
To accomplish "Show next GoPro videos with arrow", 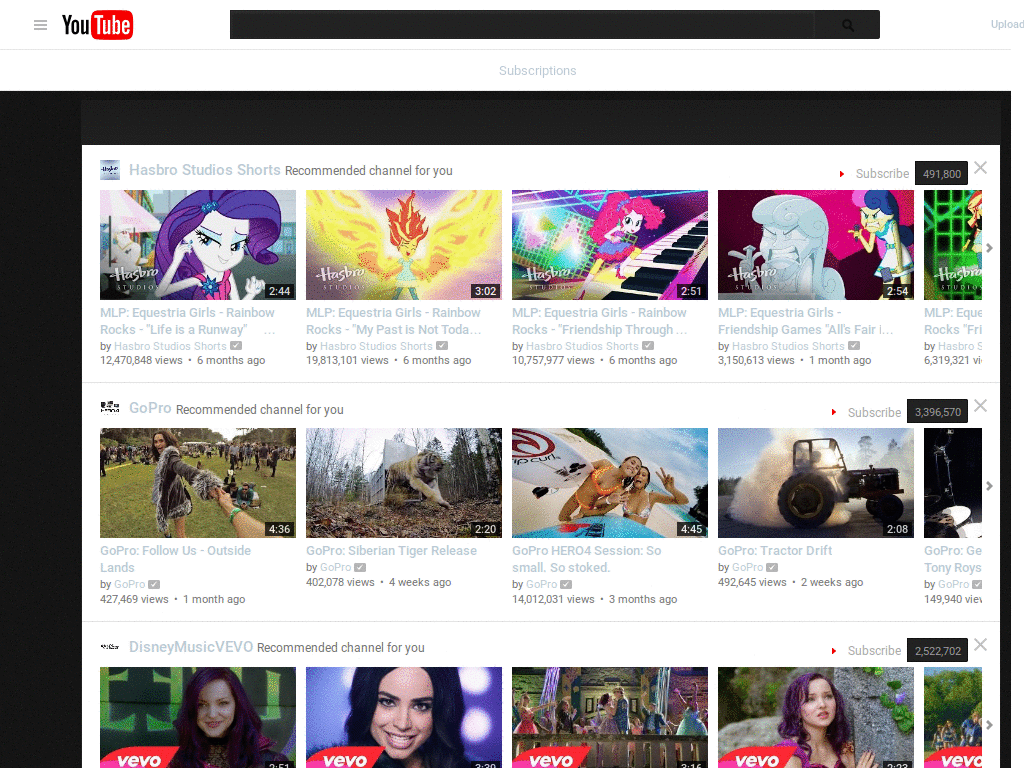I will [x=989, y=486].
